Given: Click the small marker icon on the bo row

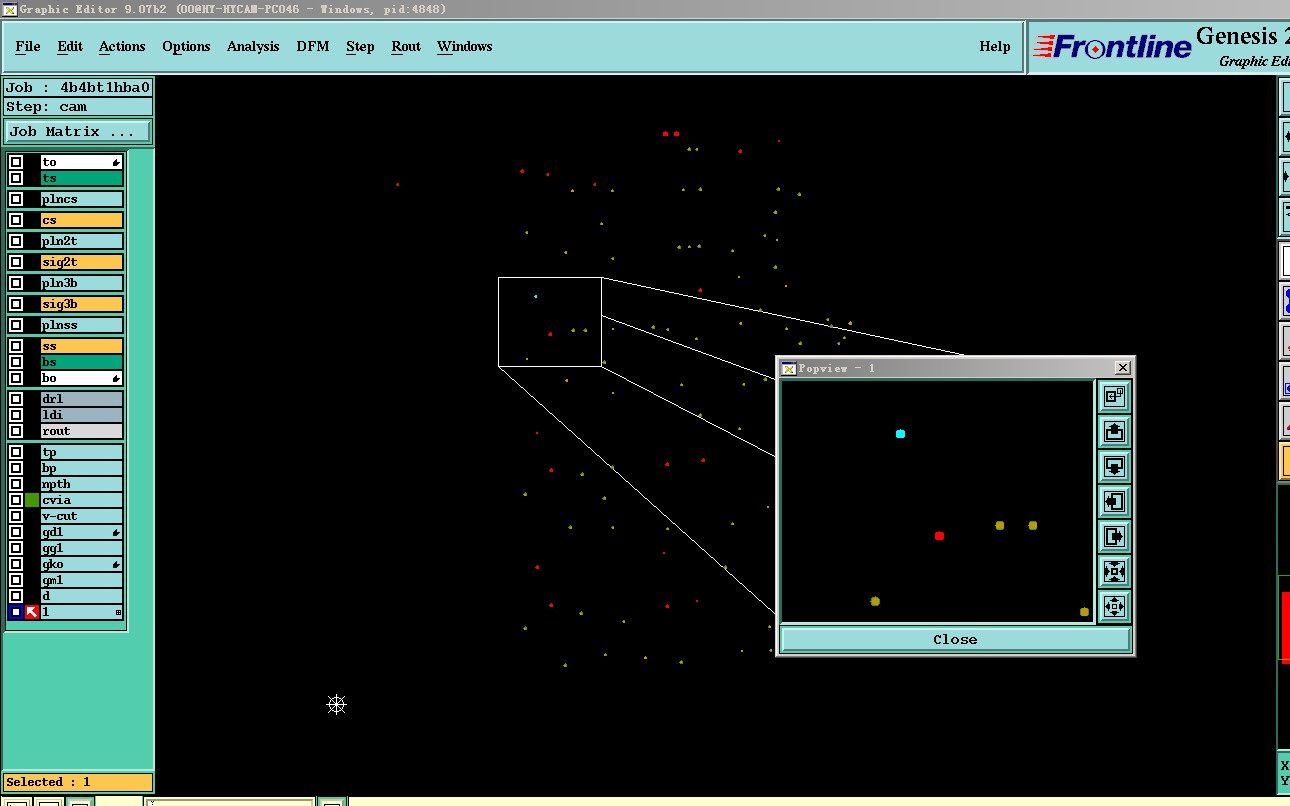Looking at the screenshot, I should click(x=116, y=378).
